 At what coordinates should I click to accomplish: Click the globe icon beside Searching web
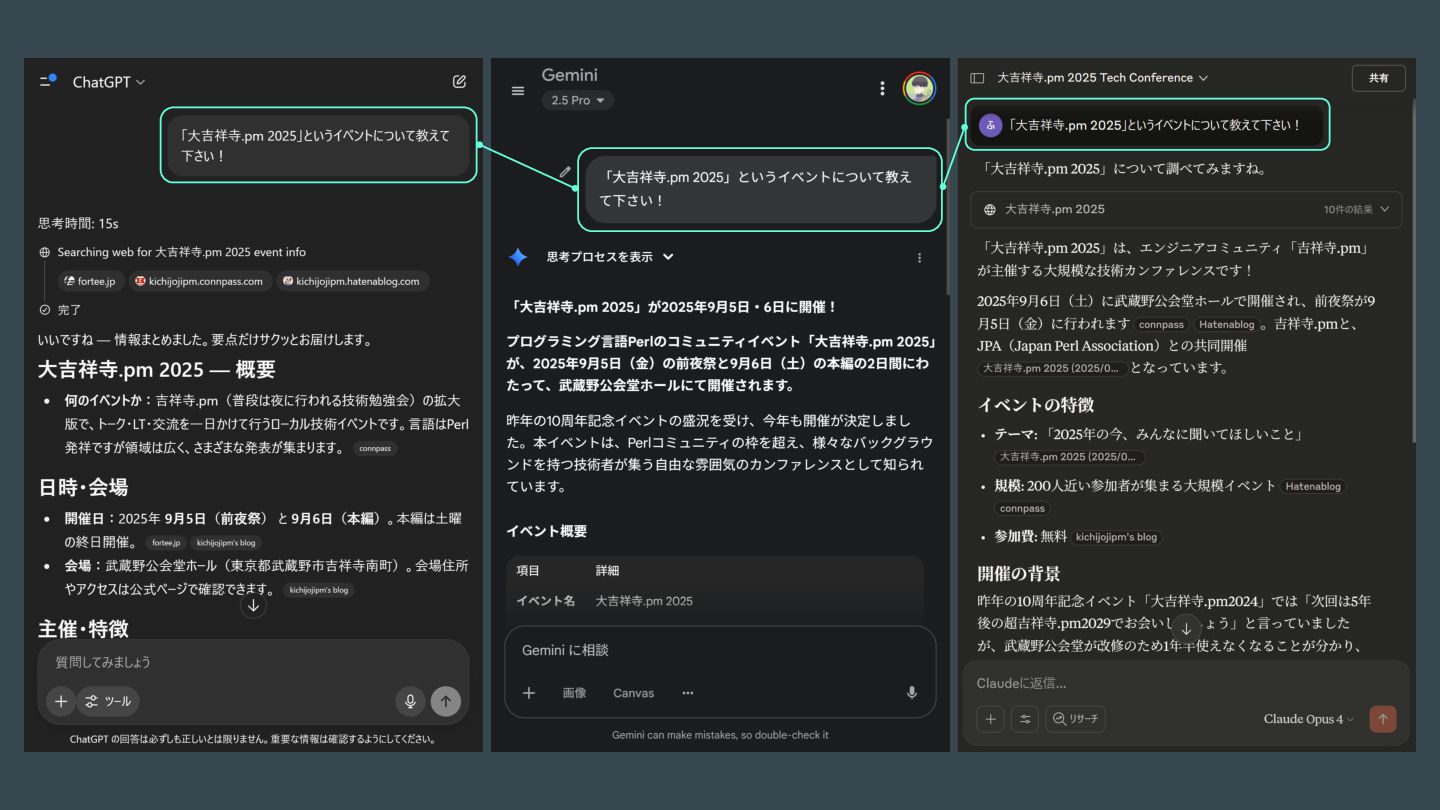coord(45,252)
